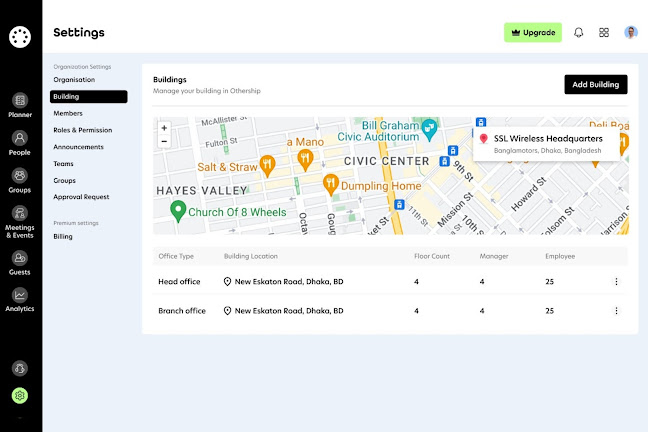Click the CIVIC CENTER map label
Screen dimensions: 648x432
[387, 161]
